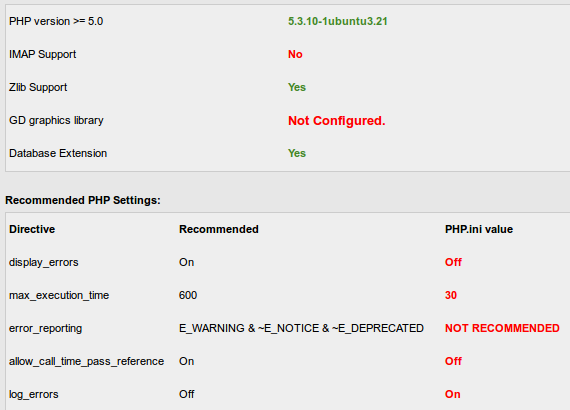Click the E_WARNING & ~E_NOTICE recommended text

point(301,328)
